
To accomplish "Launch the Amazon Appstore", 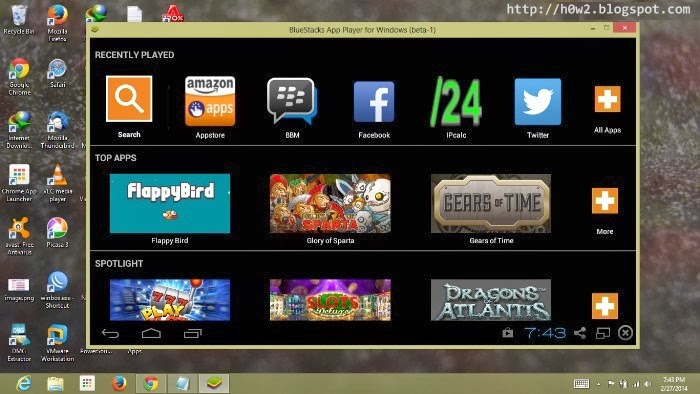I will tap(210, 101).
